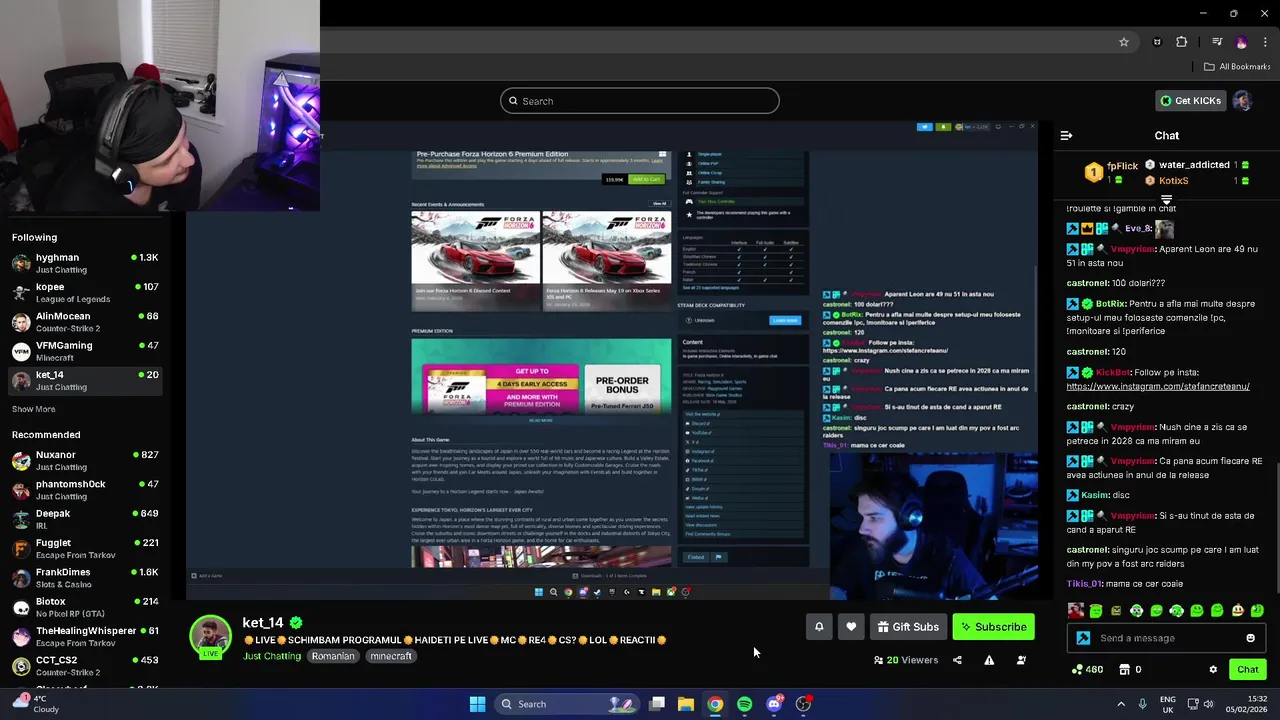Expand the leaderboard drag handle
This screenshot has width=1280, height=720.
point(1166,200)
